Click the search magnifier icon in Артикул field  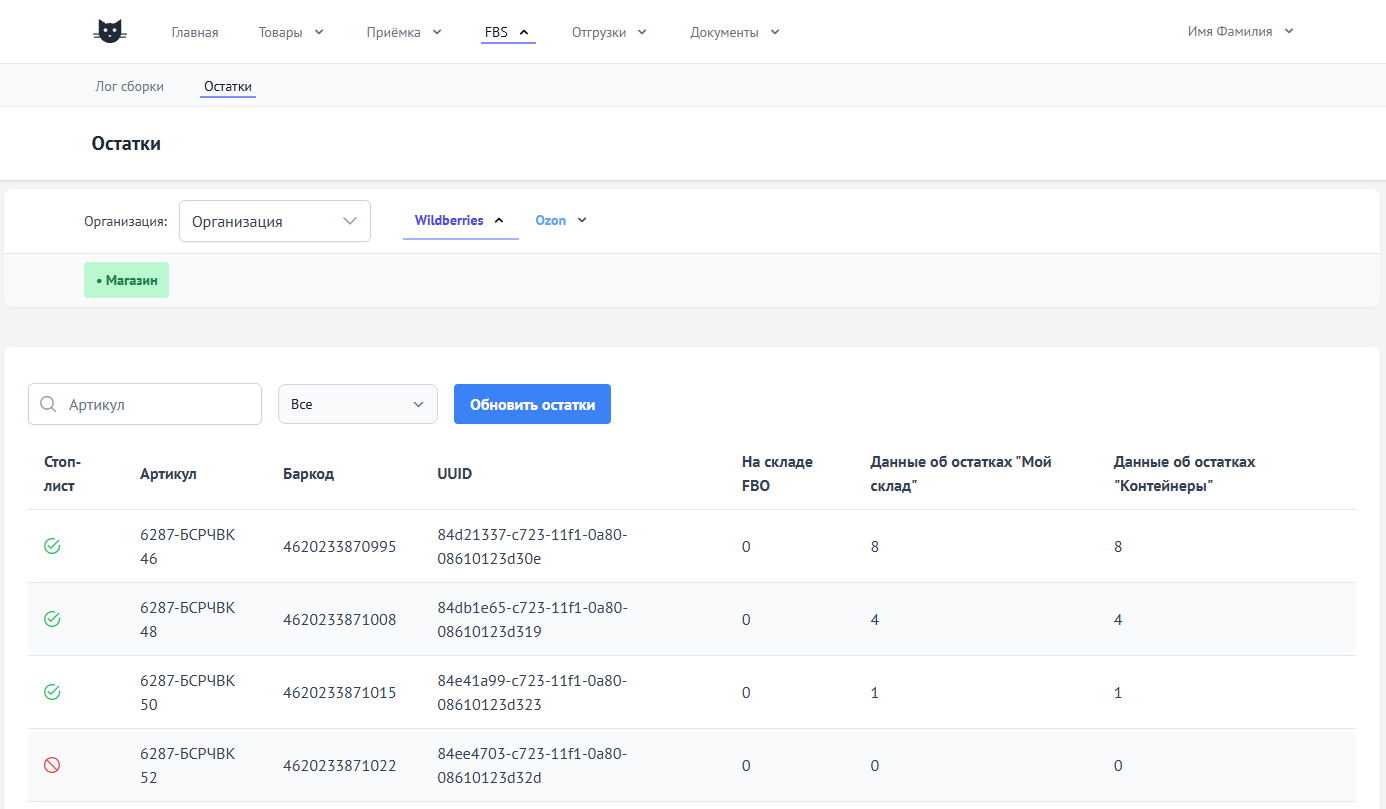pos(48,405)
